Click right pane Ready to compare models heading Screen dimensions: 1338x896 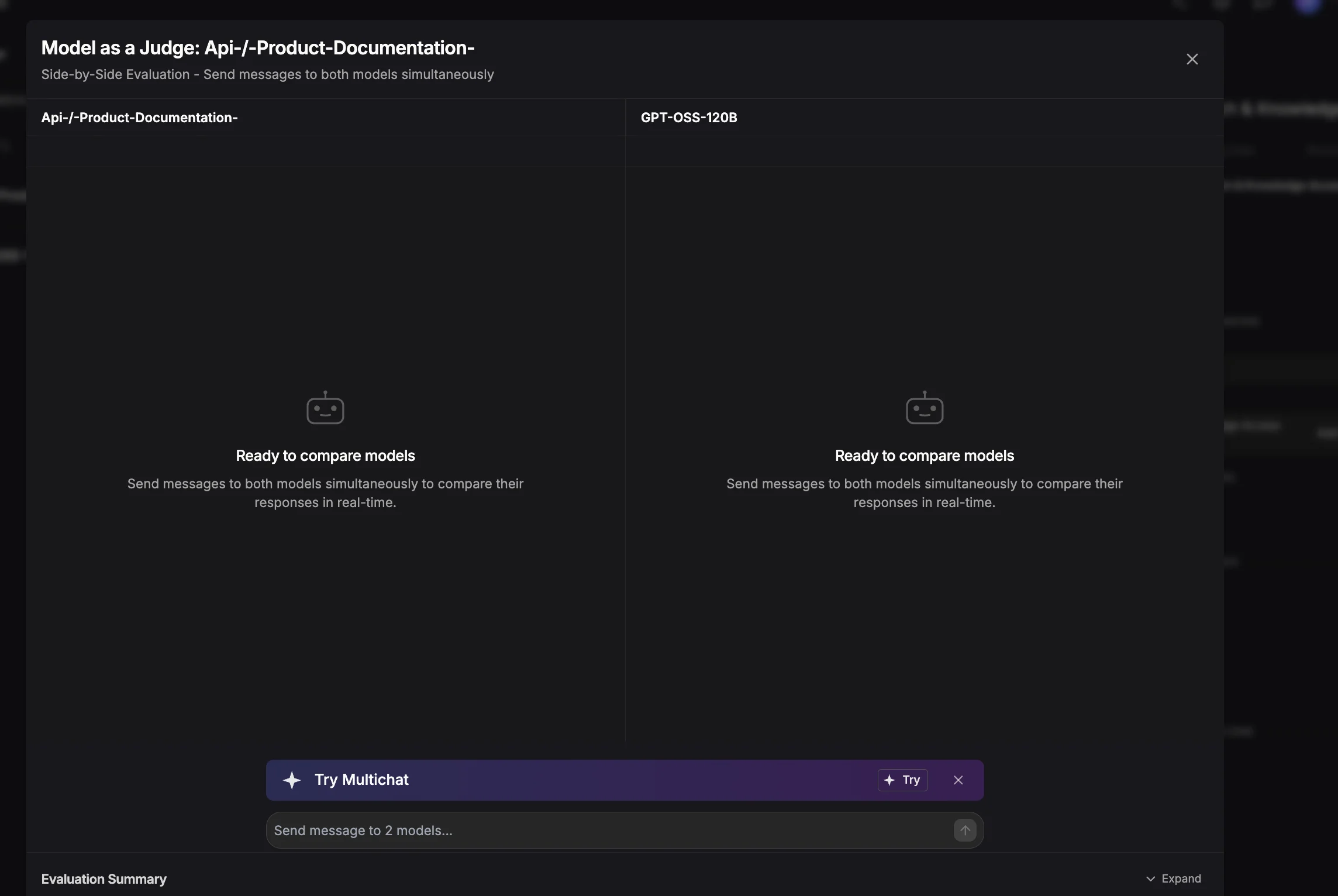click(925, 456)
